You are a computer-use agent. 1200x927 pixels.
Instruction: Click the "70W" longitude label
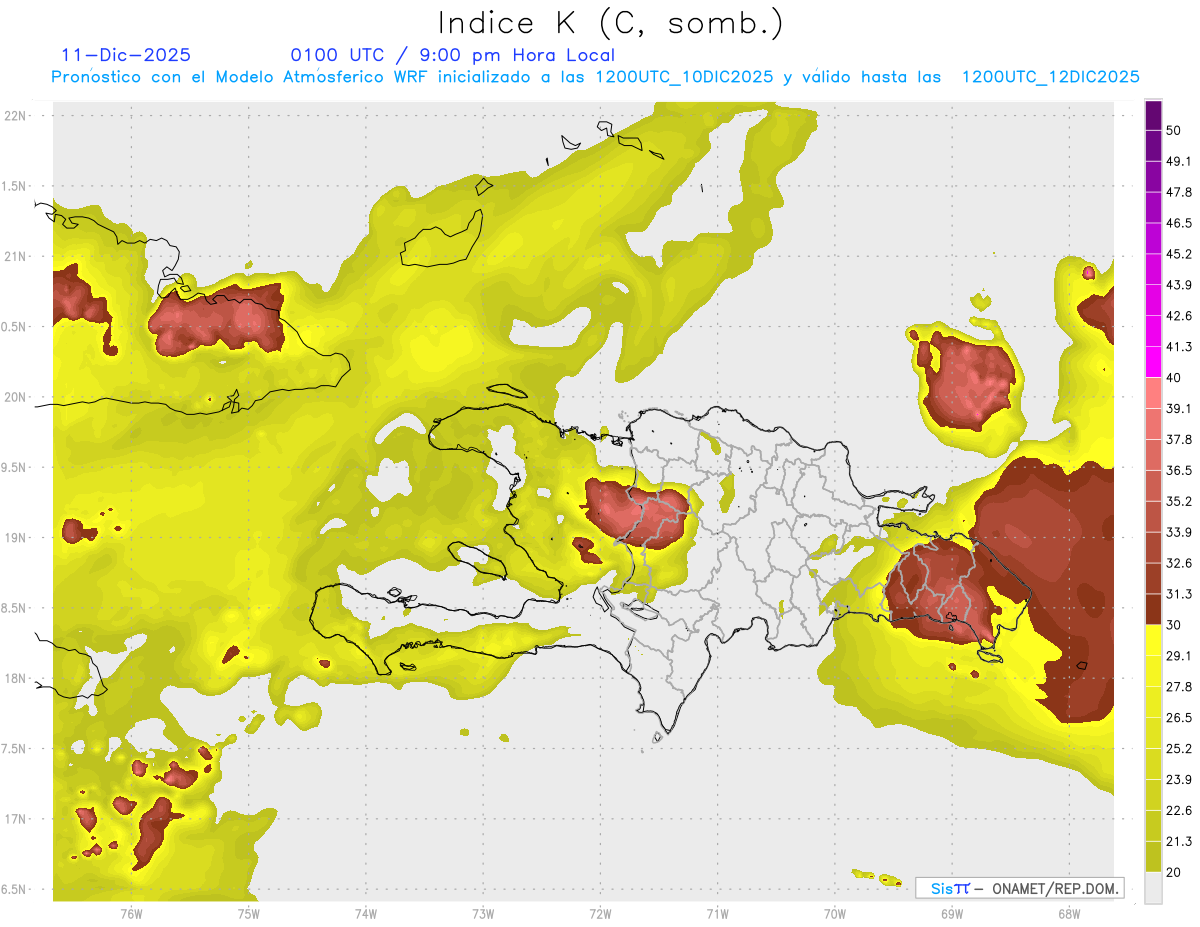[835, 914]
